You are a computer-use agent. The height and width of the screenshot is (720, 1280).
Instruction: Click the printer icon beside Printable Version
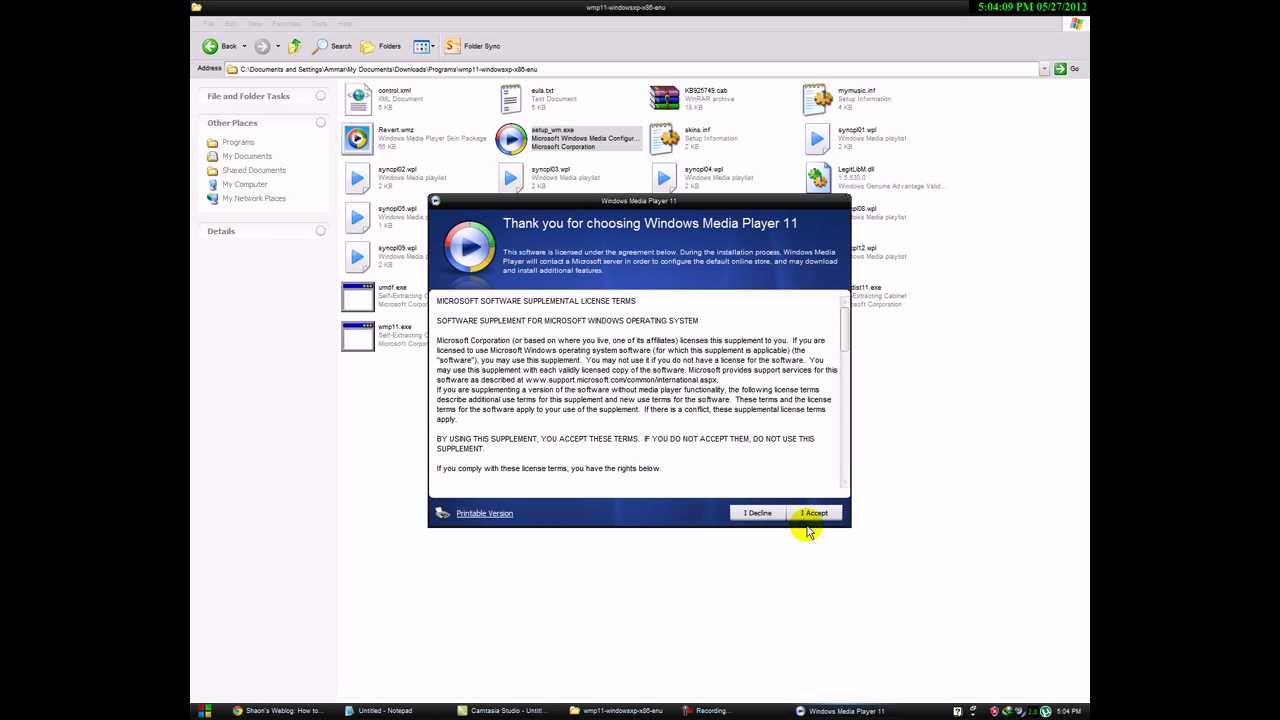[442, 513]
